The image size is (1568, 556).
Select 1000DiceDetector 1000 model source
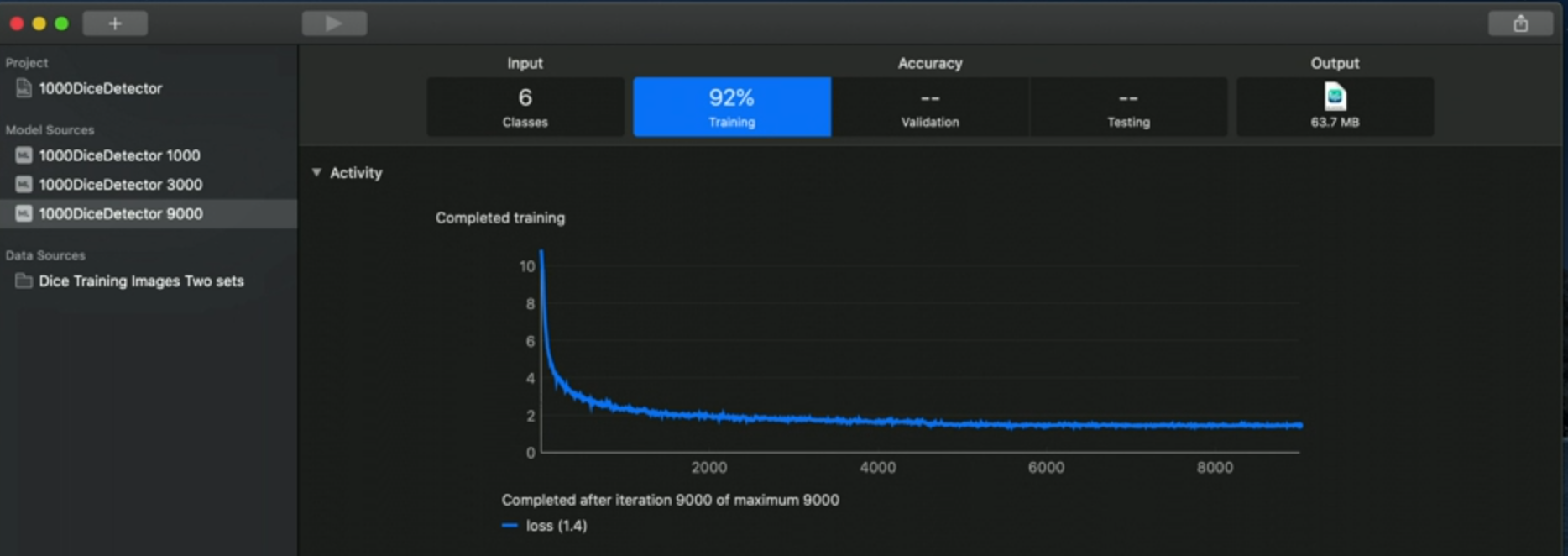(x=119, y=155)
